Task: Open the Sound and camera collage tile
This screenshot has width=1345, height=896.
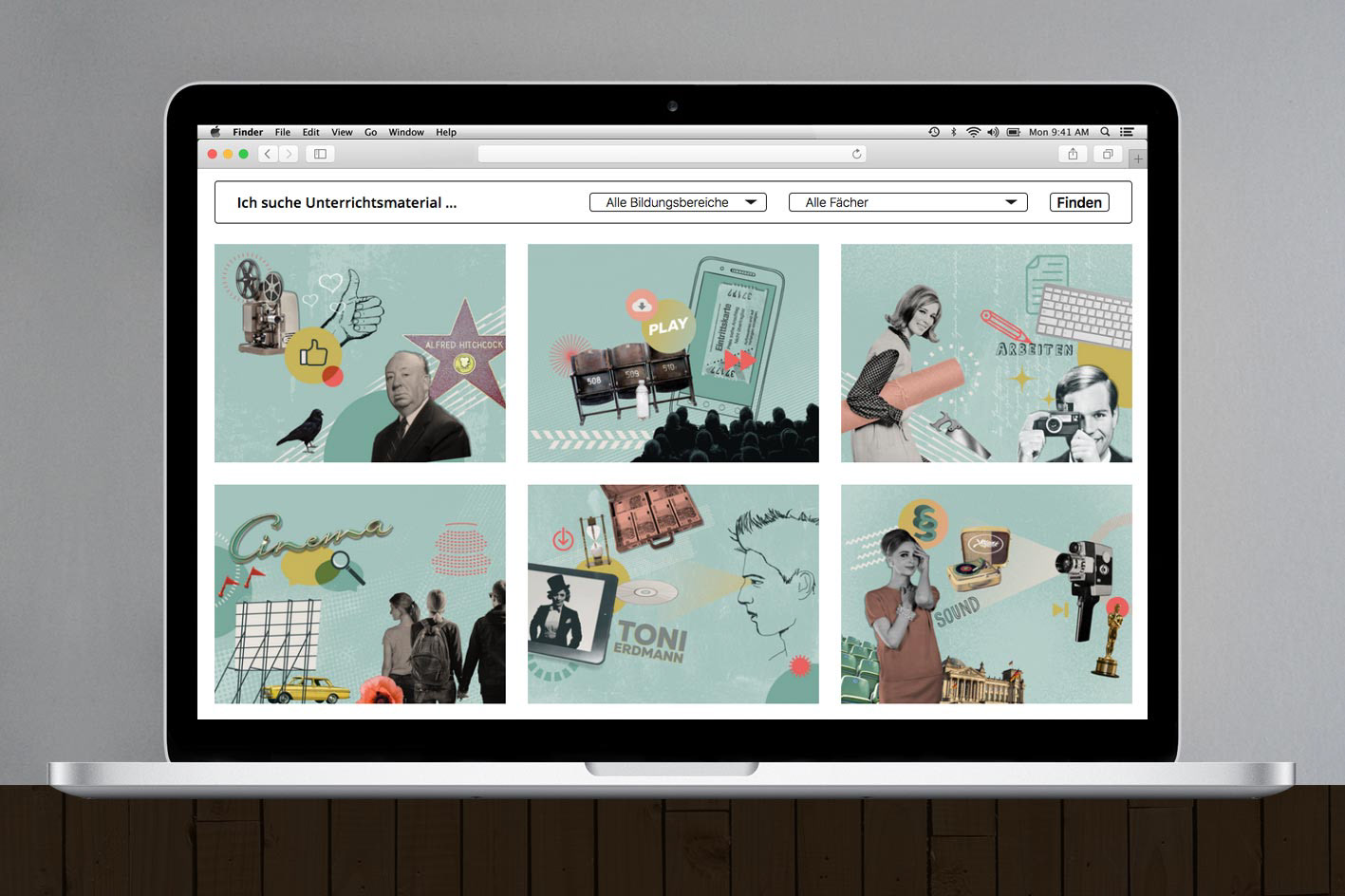Action: point(986,594)
